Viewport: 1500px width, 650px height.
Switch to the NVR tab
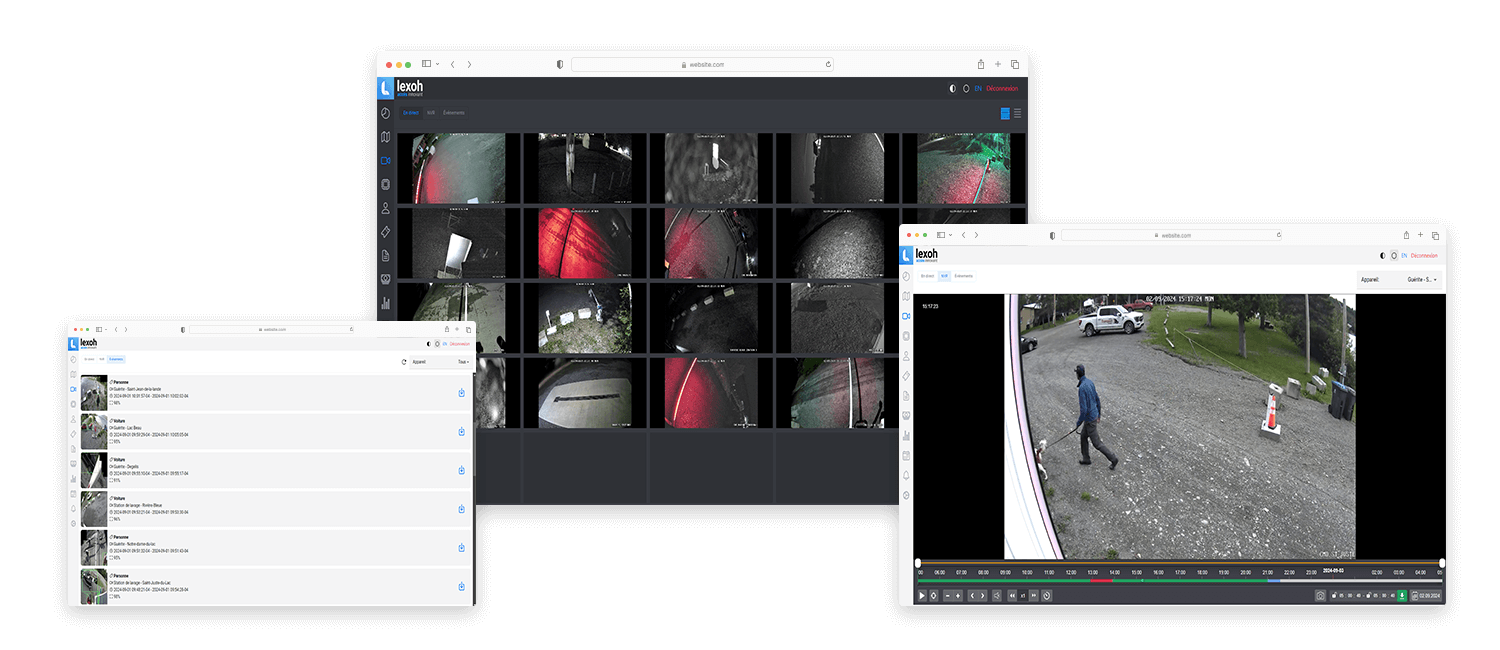pos(430,112)
